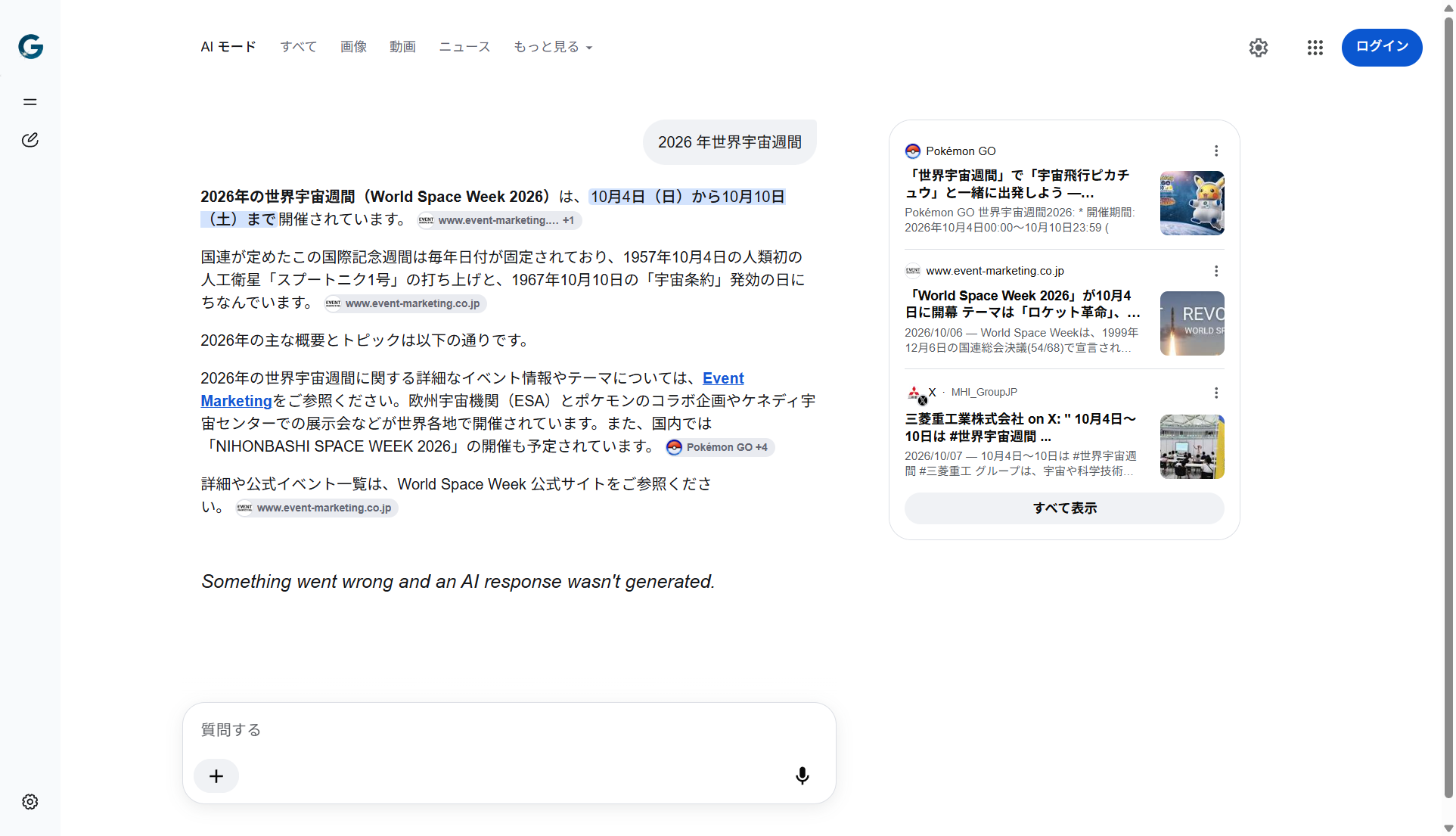The image size is (1456, 836).
Task: Open more options for event-marketing source card
Action: (x=1216, y=271)
